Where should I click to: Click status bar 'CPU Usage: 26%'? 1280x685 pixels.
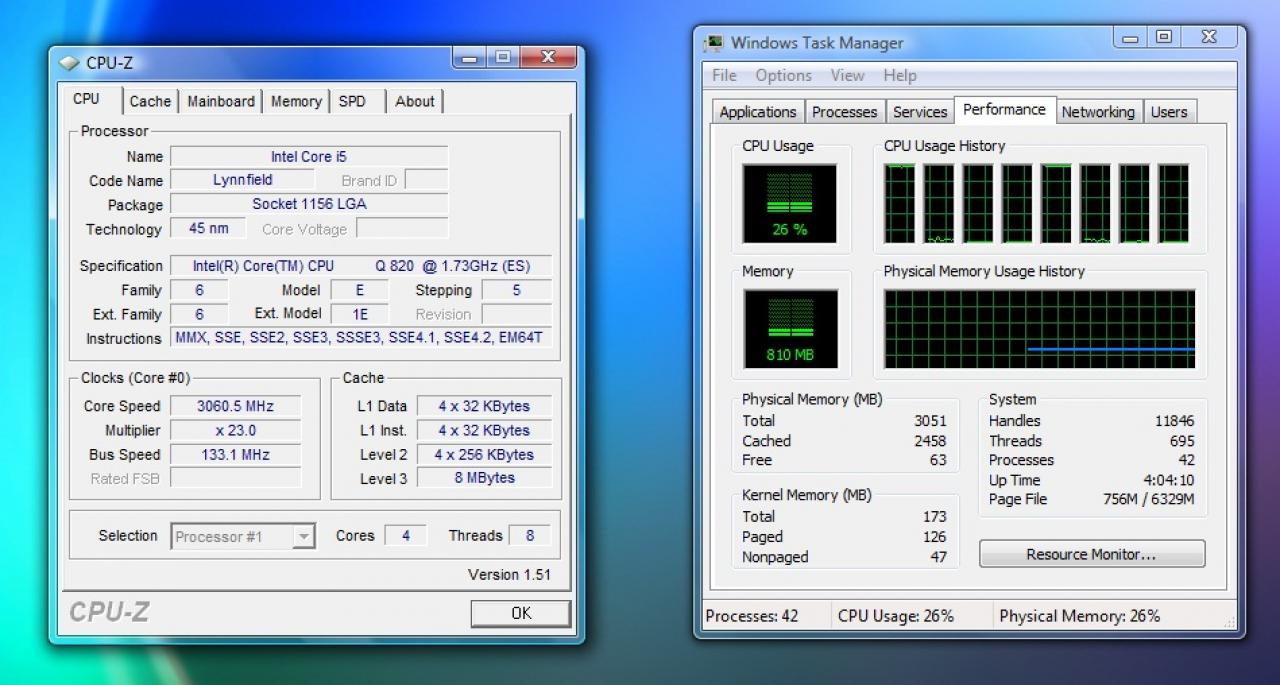(896, 616)
